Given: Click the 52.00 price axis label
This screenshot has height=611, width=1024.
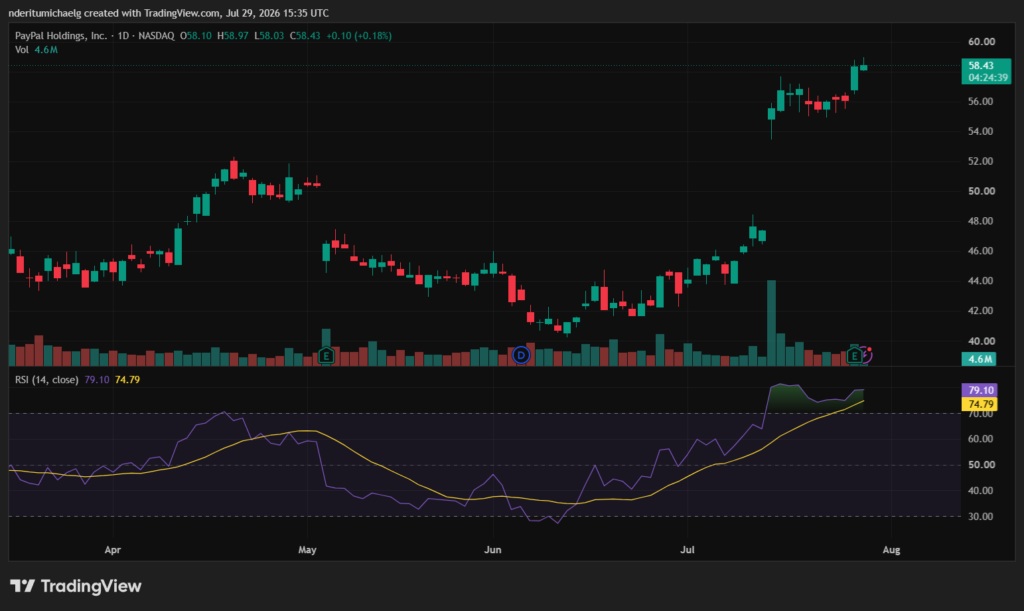Looking at the screenshot, I should coord(981,161).
